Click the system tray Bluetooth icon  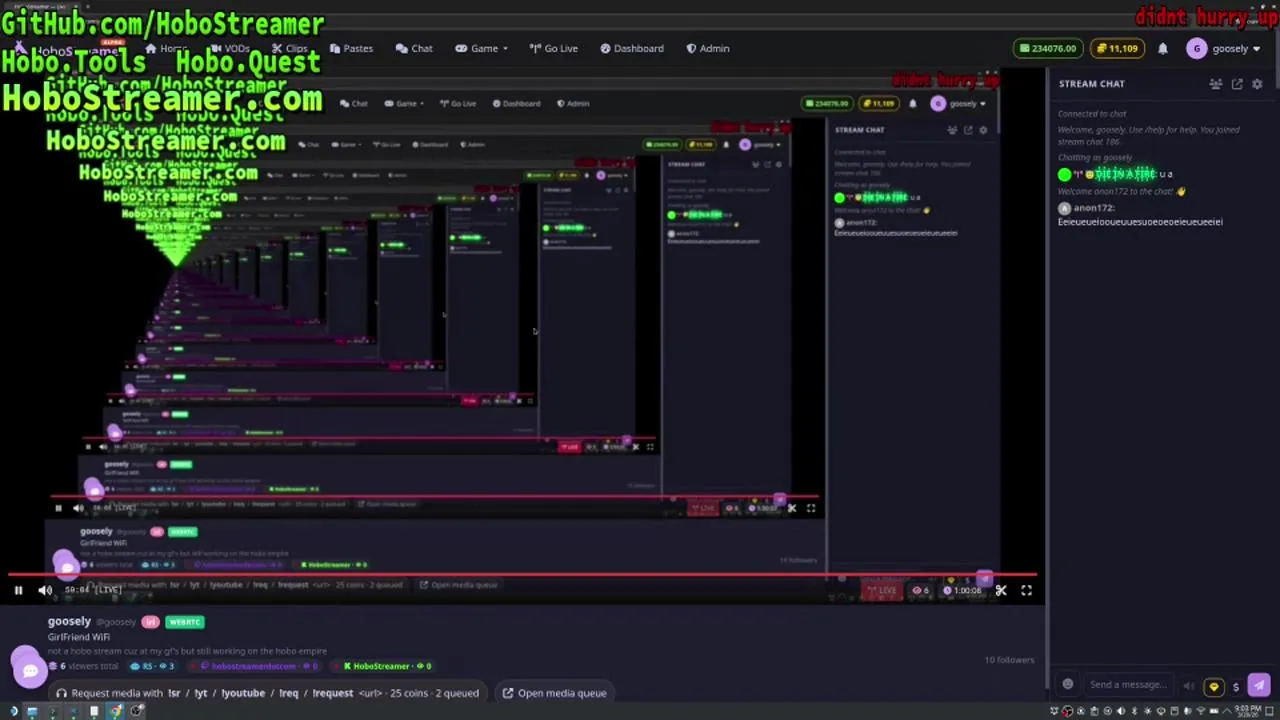click(x=1135, y=711)
